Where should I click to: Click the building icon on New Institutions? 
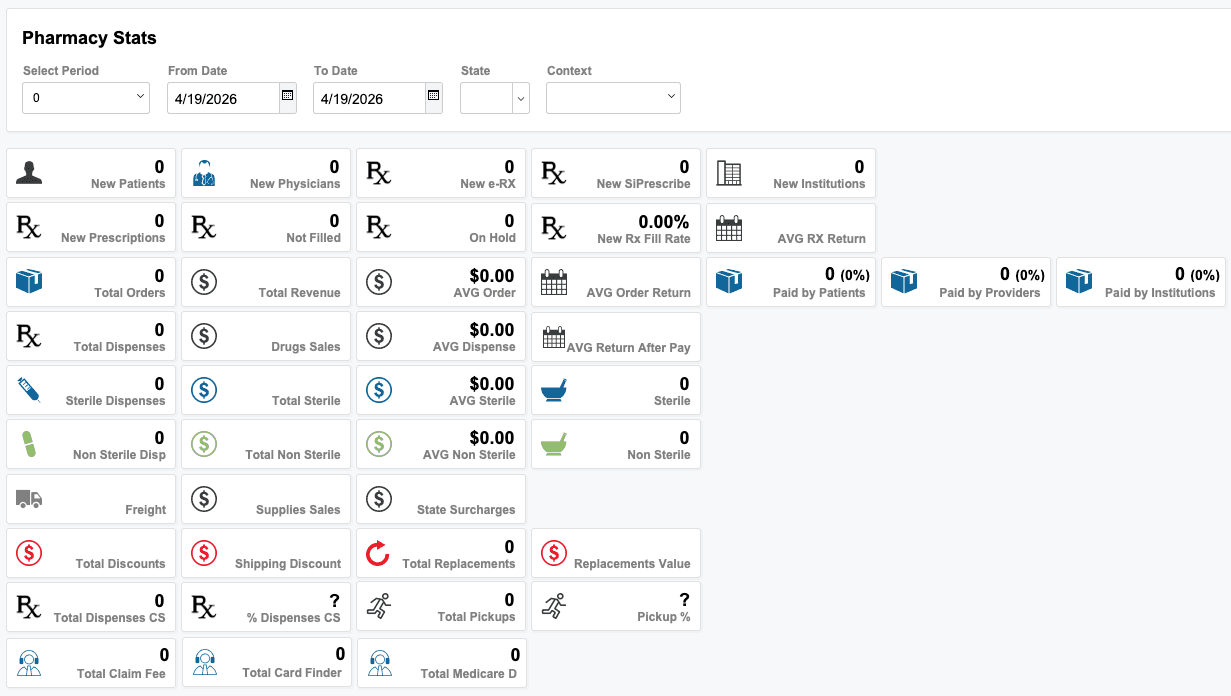[x=729, y=173]
